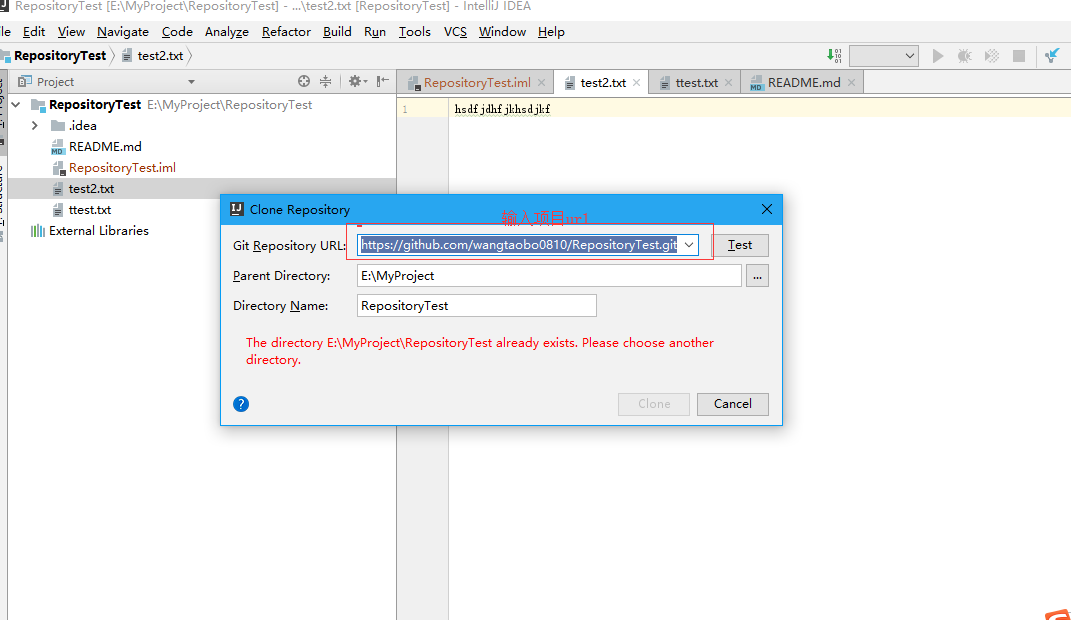
Task: Select External Libraries node
Action: tap(98, 231)
